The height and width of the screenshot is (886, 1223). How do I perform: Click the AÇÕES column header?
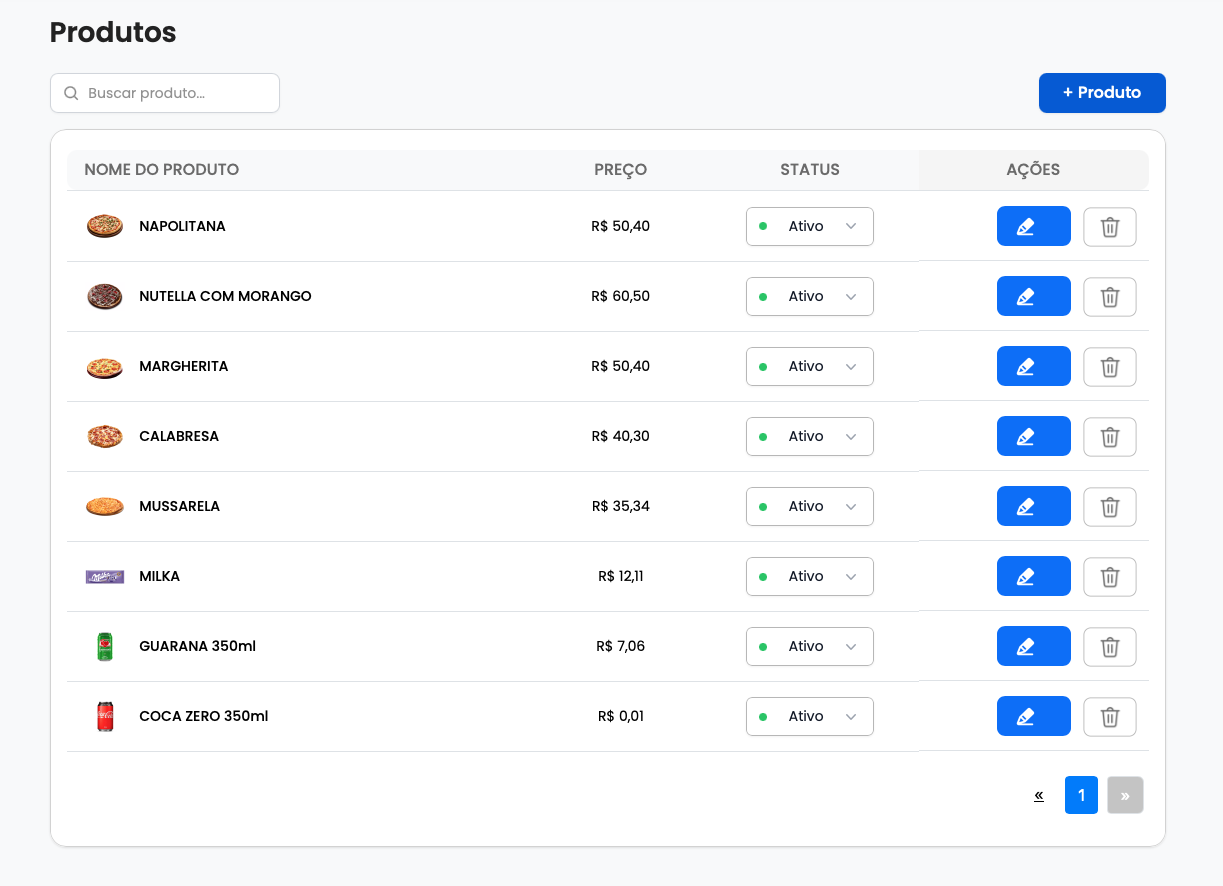(x=1033, y=169)
